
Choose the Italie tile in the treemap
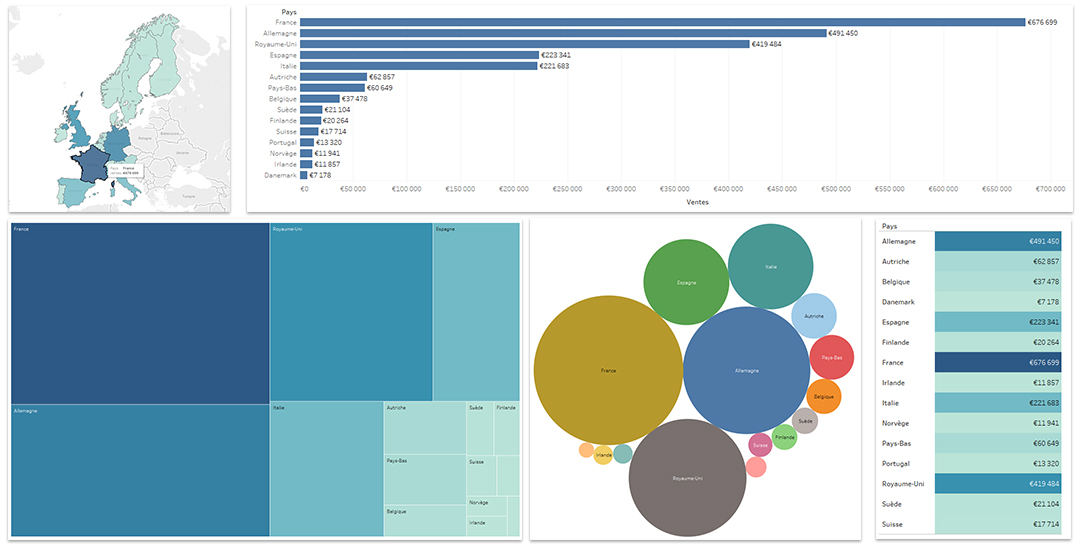click(x=326, y=469)
